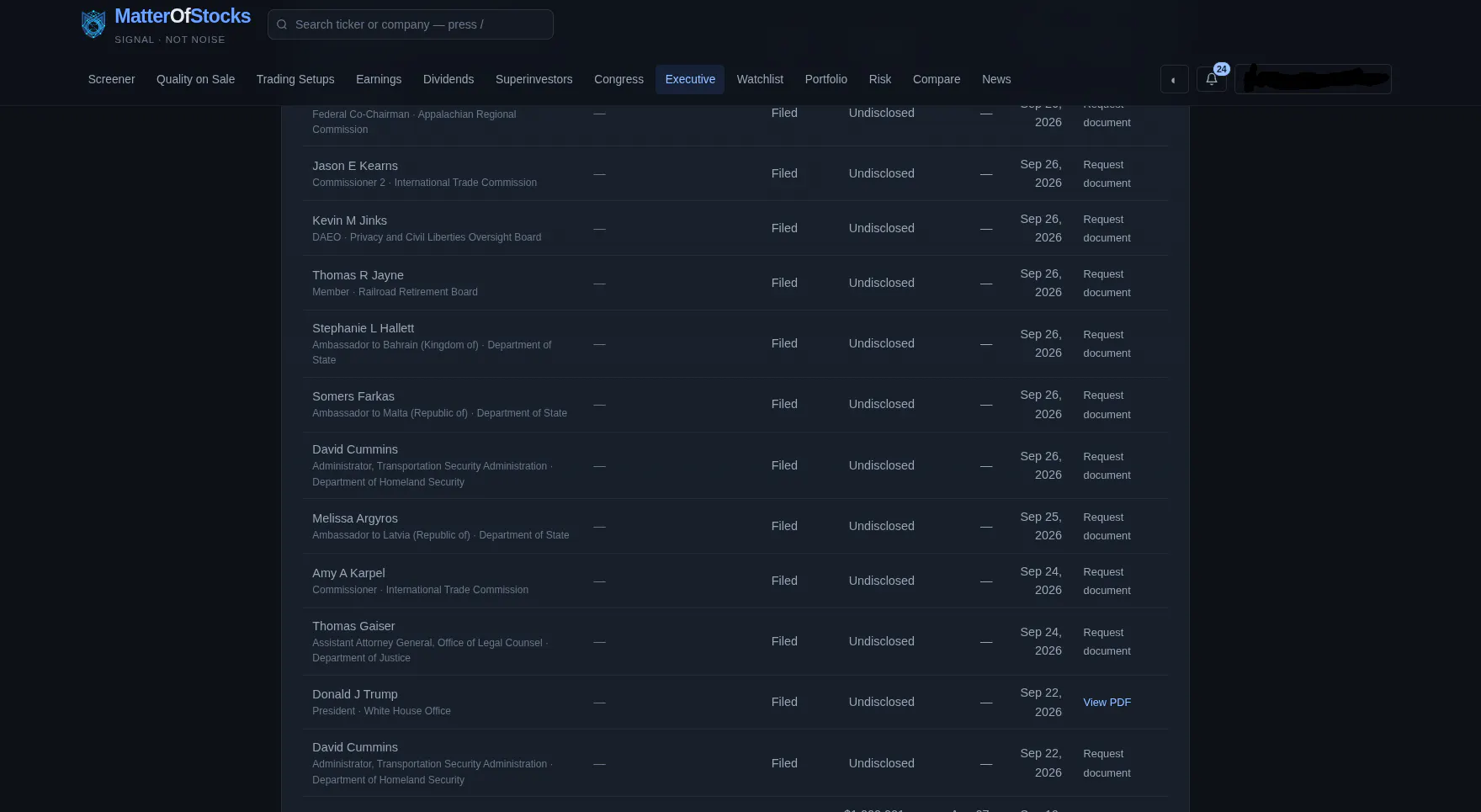Switch to the Earnings tab
This screenshot has width=1481, height=812.
pos(379,79)
